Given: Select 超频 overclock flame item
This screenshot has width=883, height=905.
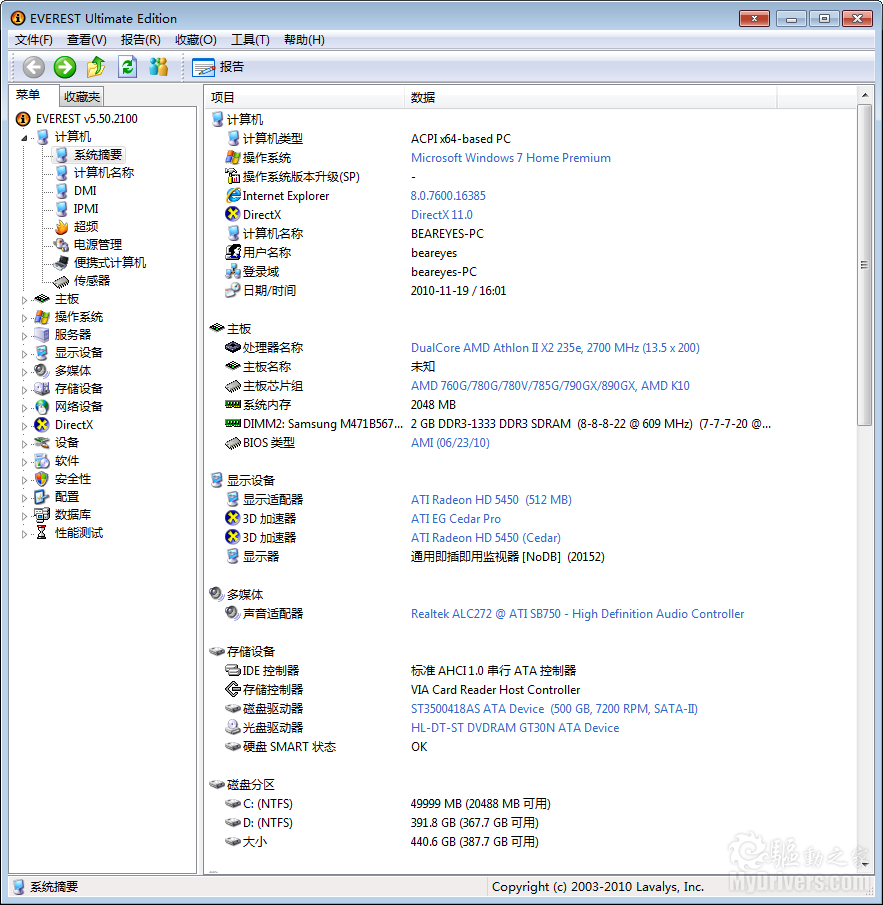Looking at the screenshot, I should pyautogui.click(x=85, y=227).
